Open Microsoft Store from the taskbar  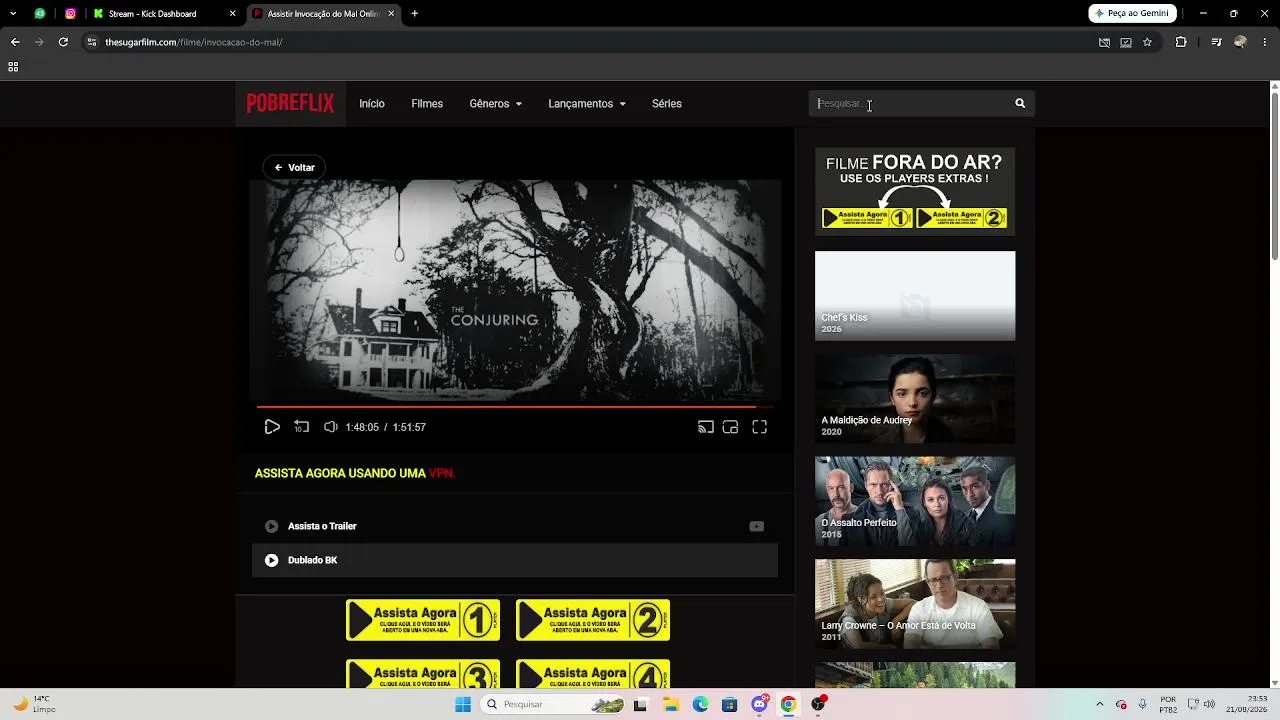point(729,704)
